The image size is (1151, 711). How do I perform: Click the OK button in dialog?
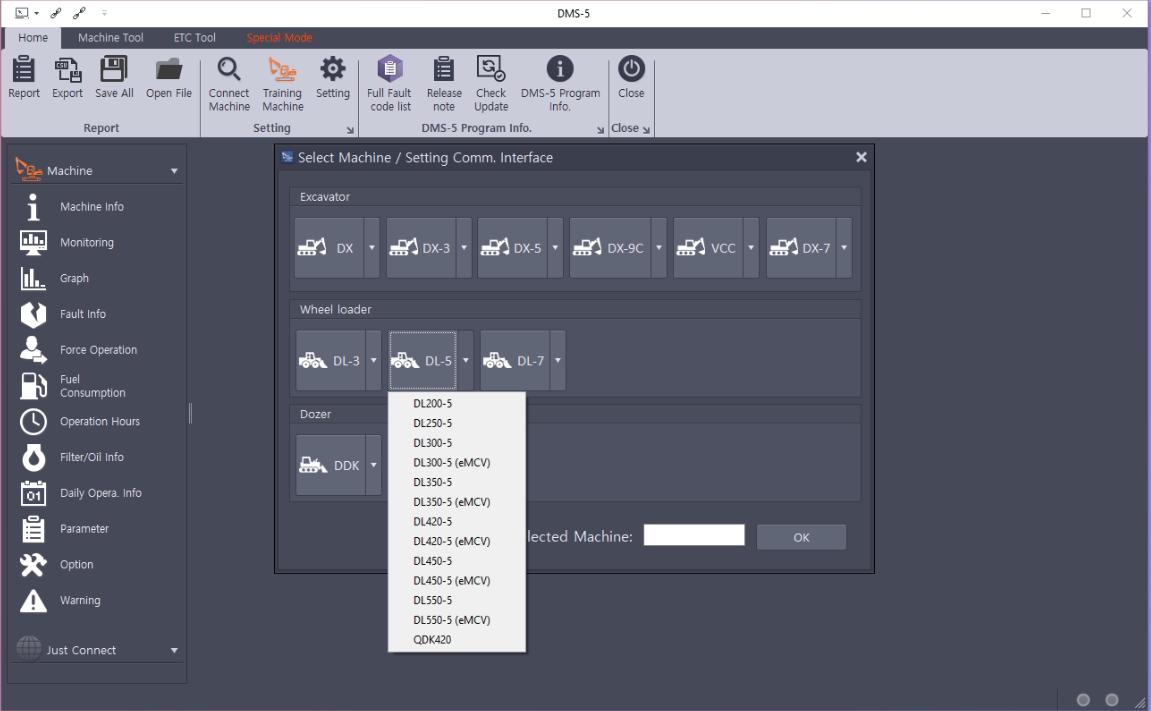point(801,537)
